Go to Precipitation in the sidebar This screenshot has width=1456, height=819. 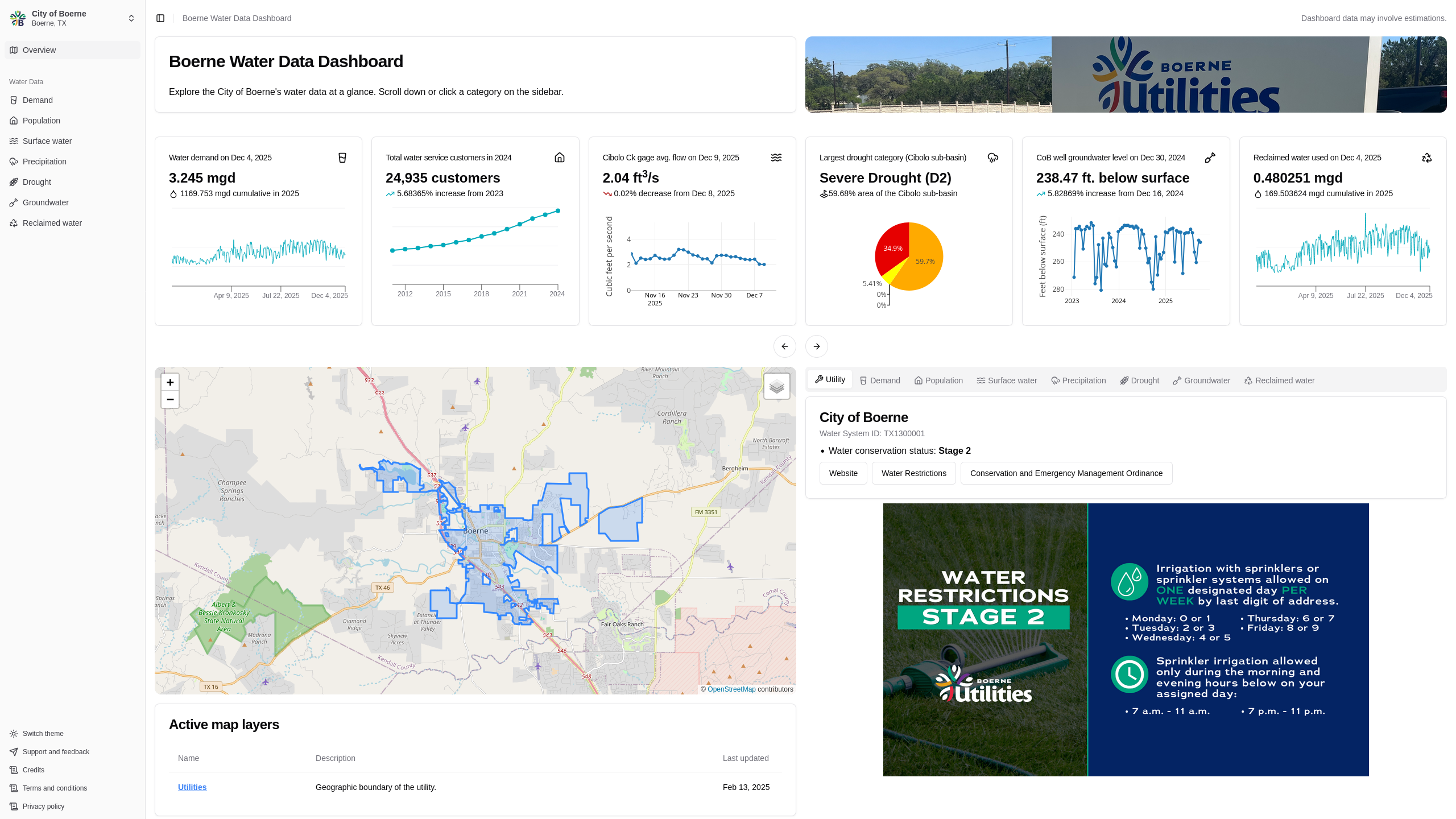coord(72,162)
